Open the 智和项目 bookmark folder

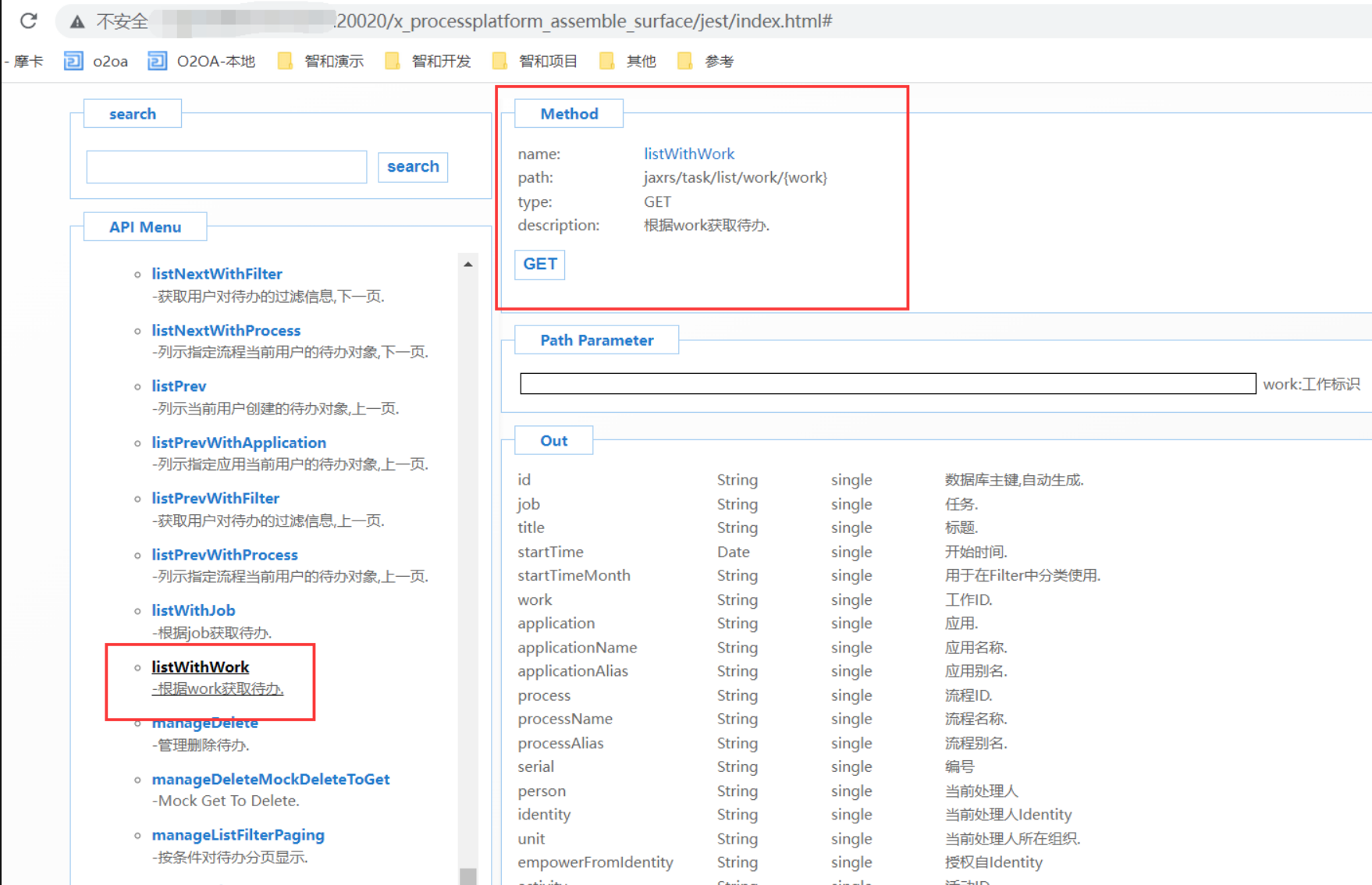coord(535,61)
